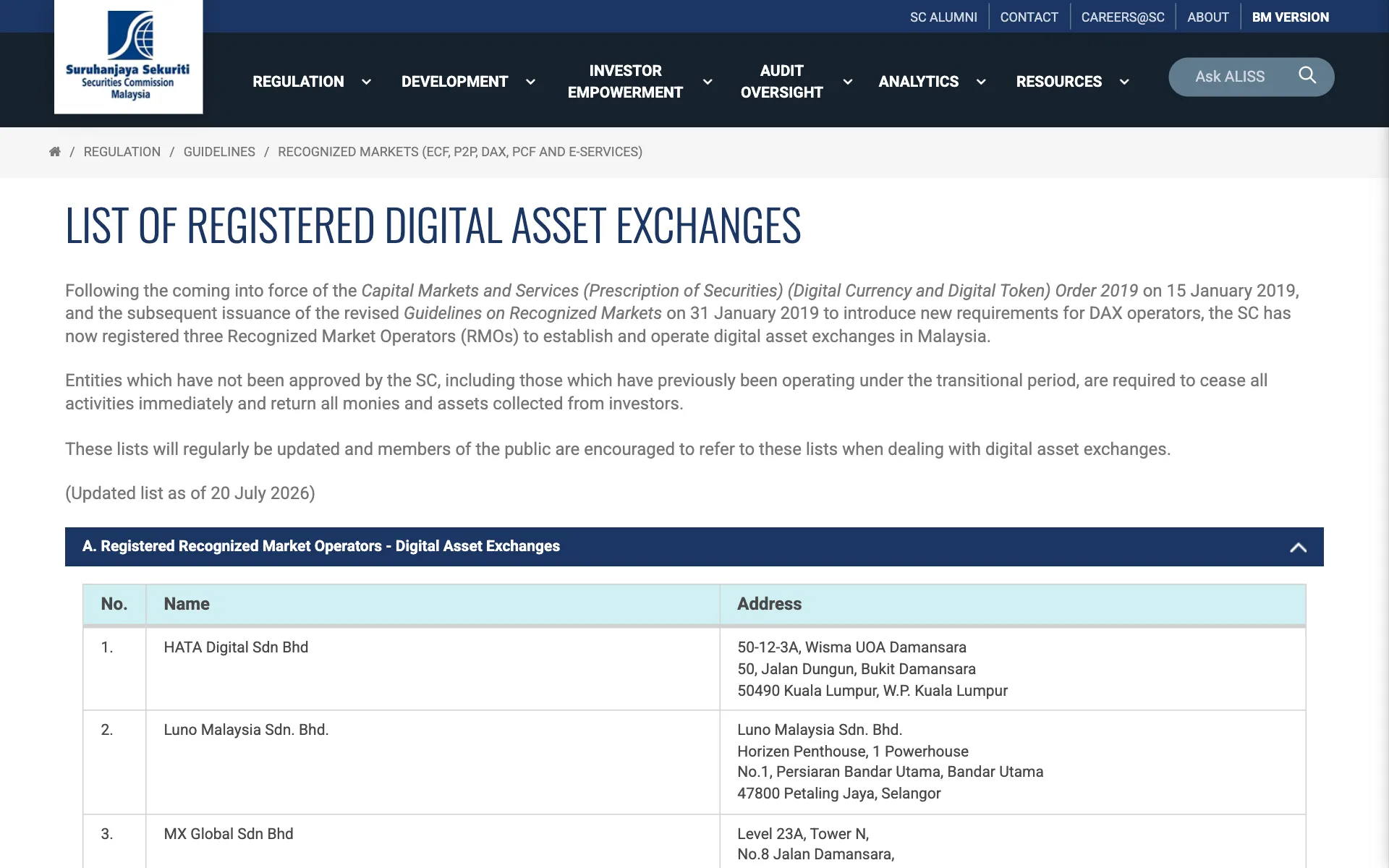Open the Audit Oversight dropdown arrow

[x=847, y=82]
